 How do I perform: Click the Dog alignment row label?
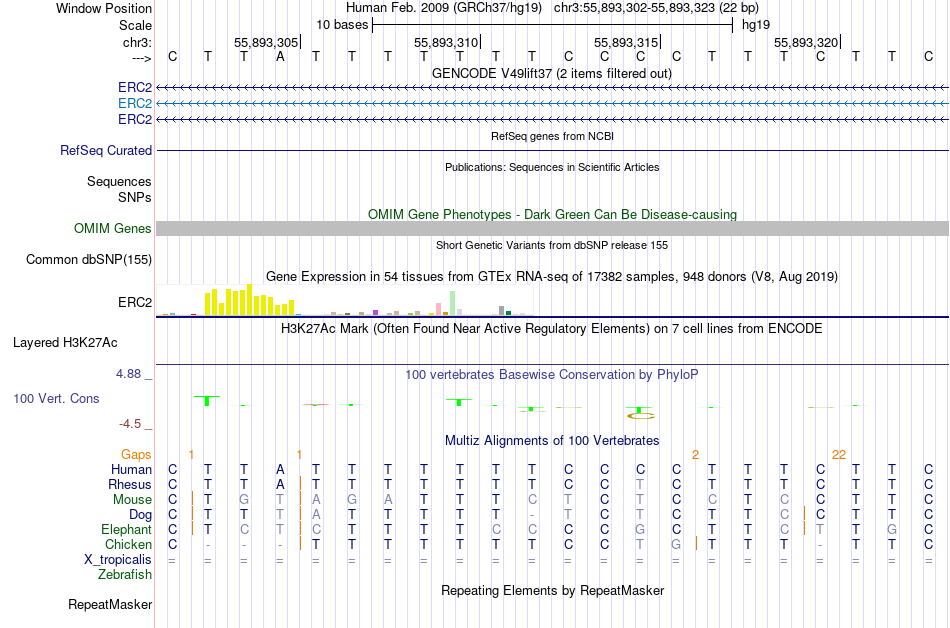[x=140, y=515]
